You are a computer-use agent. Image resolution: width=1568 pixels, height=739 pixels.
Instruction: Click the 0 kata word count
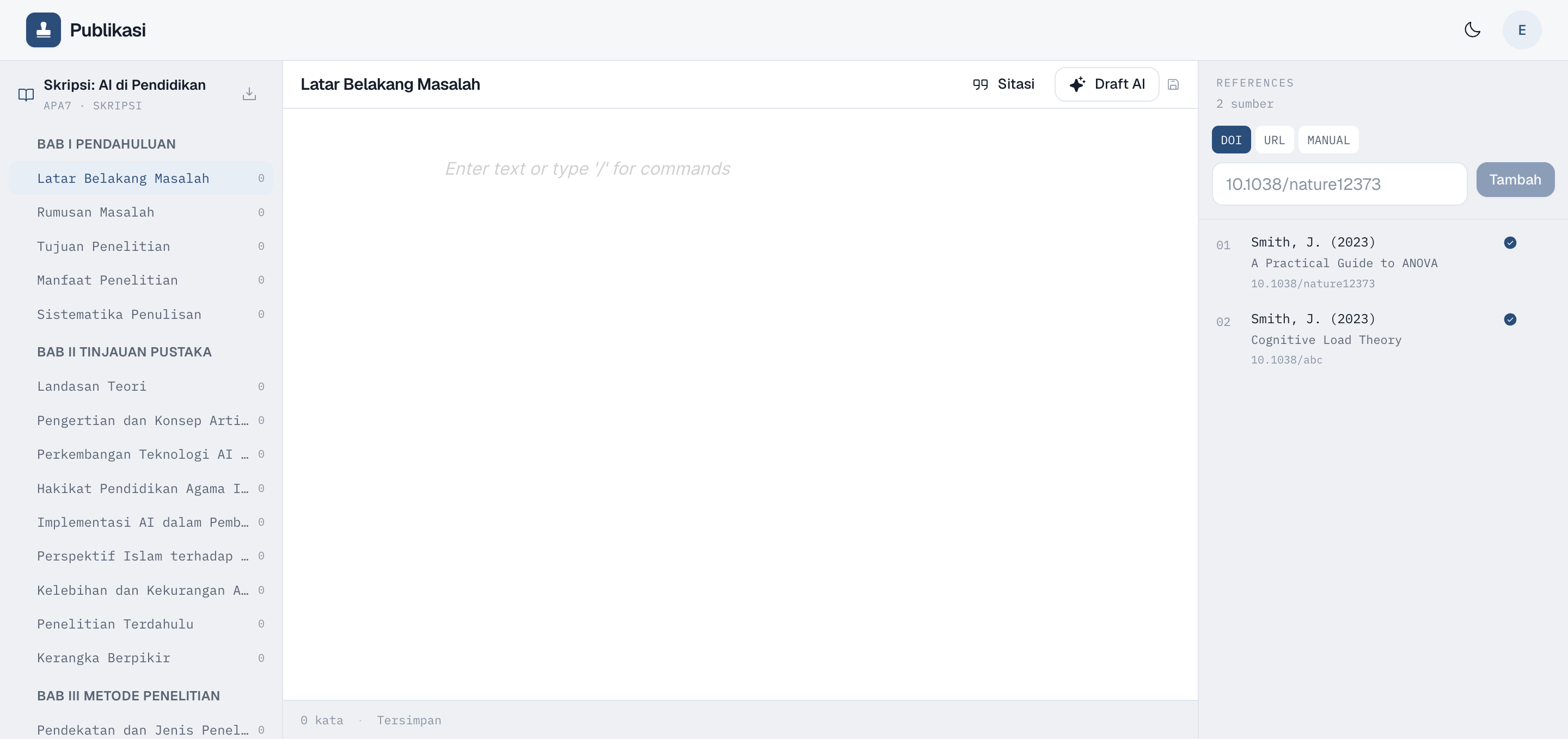tap(321, 720)
